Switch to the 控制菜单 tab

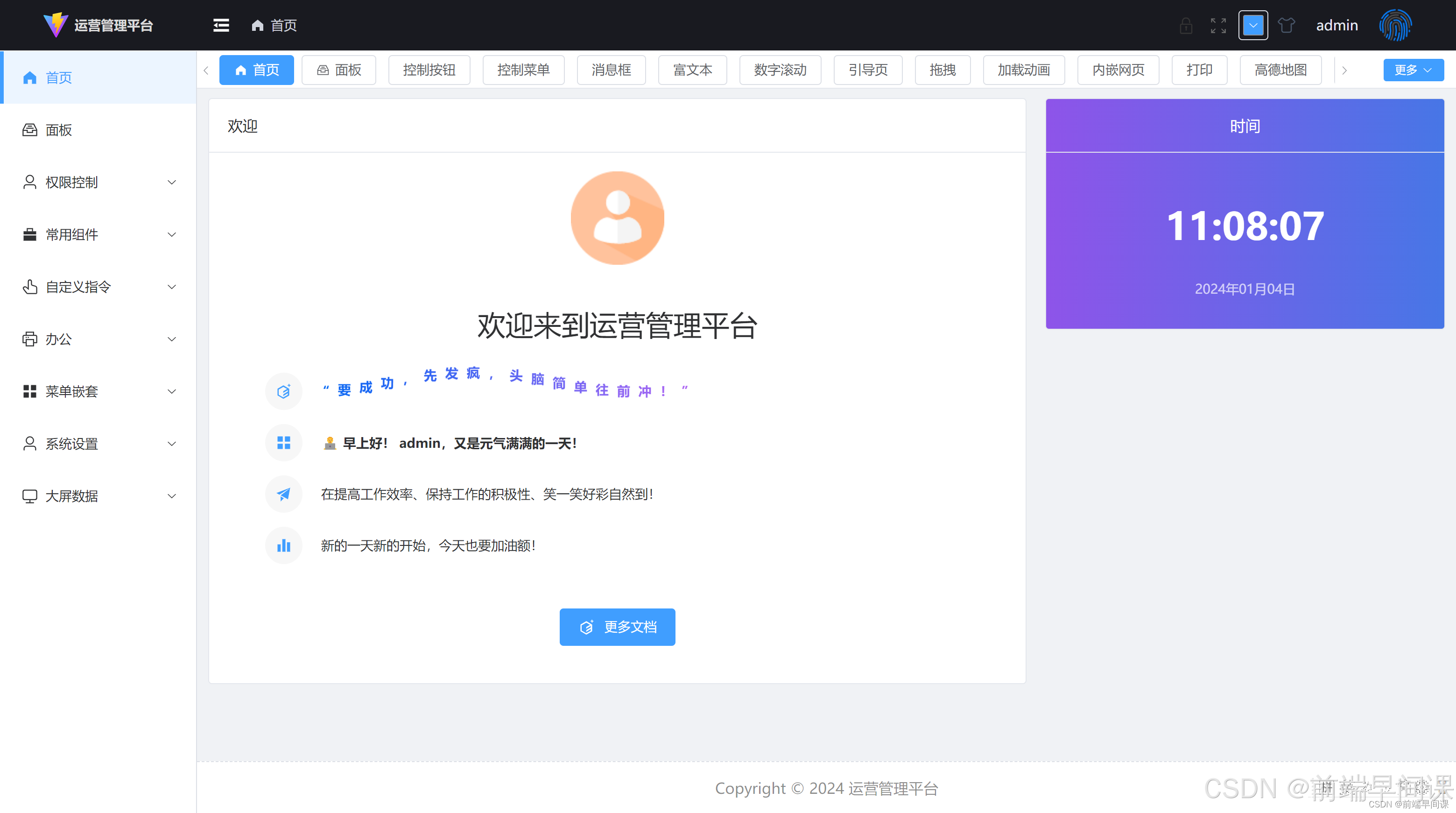pyautogui.click(x=523, y=70)
